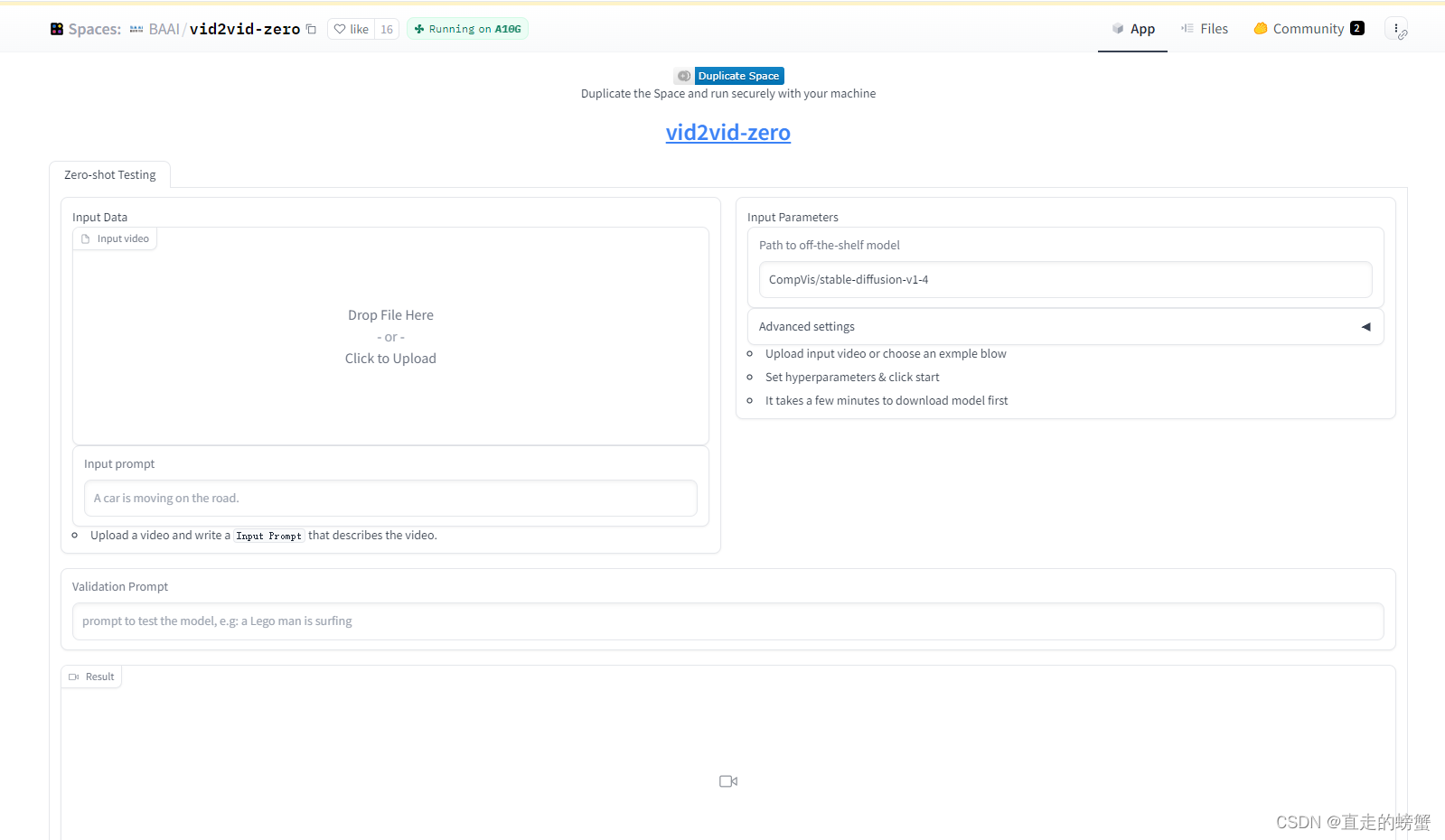Image resolution: width=1445 pixels, height=840 pixels.
Task: Click the App tab cube icon
Action: [1118, 29]
